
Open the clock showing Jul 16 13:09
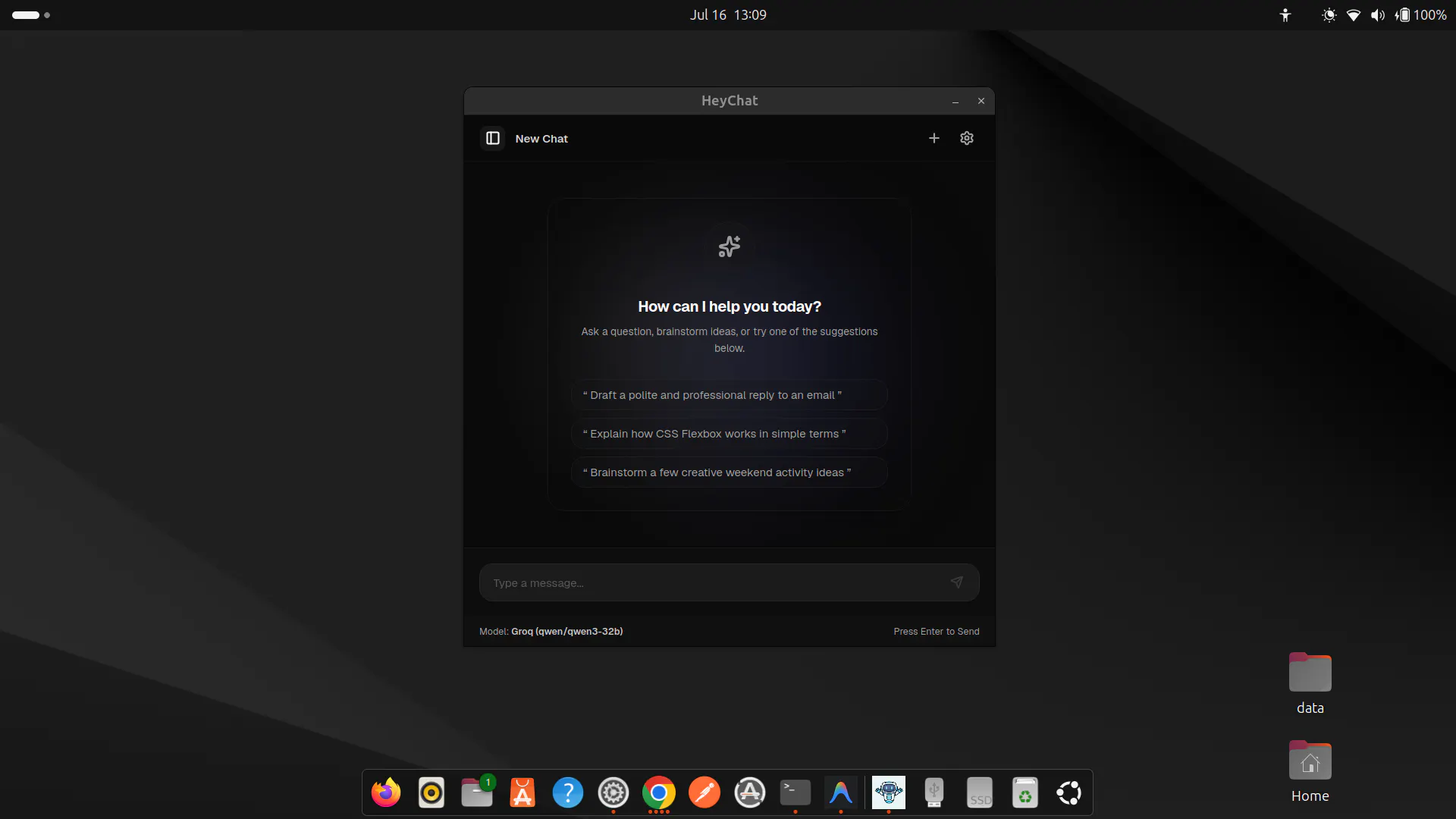[728, 15]
